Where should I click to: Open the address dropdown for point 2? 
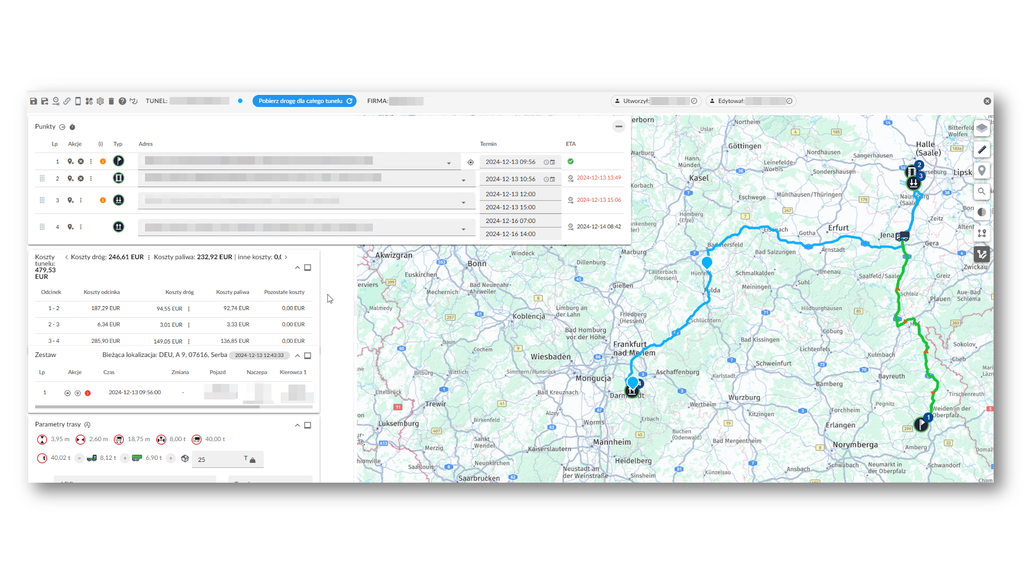pos(464,180)
